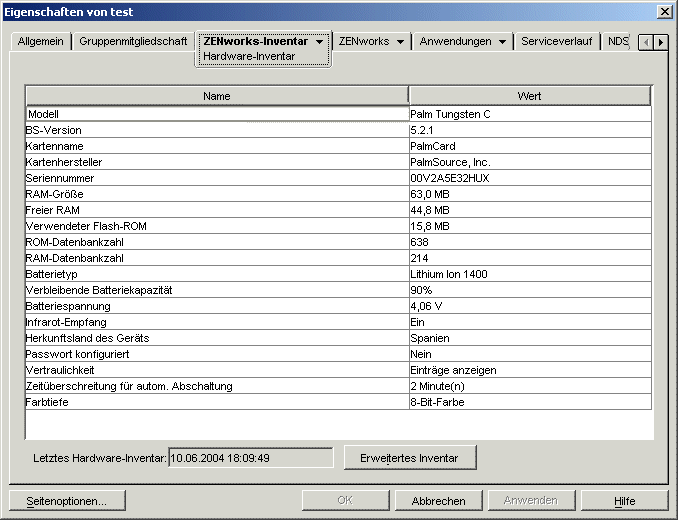This screenshot has width=678, height=520.
Task: Select the RAM-Datenbankzahl row
Action: [x=338, y=258]
